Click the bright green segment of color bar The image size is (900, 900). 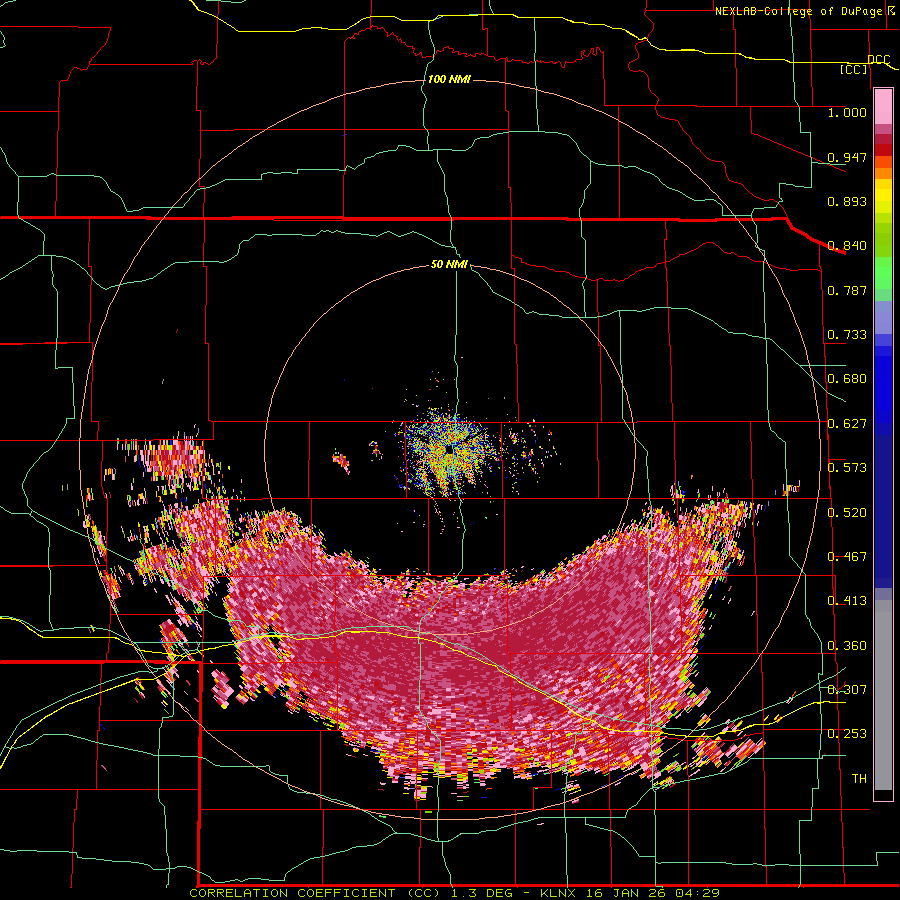point(883,274)
